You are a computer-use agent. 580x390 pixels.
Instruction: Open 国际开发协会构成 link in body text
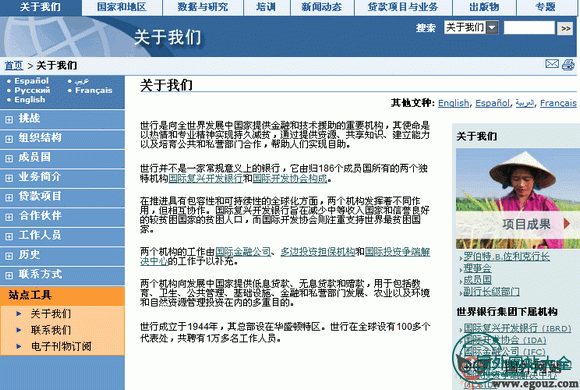pyautogui.click(x=290, y=178)
